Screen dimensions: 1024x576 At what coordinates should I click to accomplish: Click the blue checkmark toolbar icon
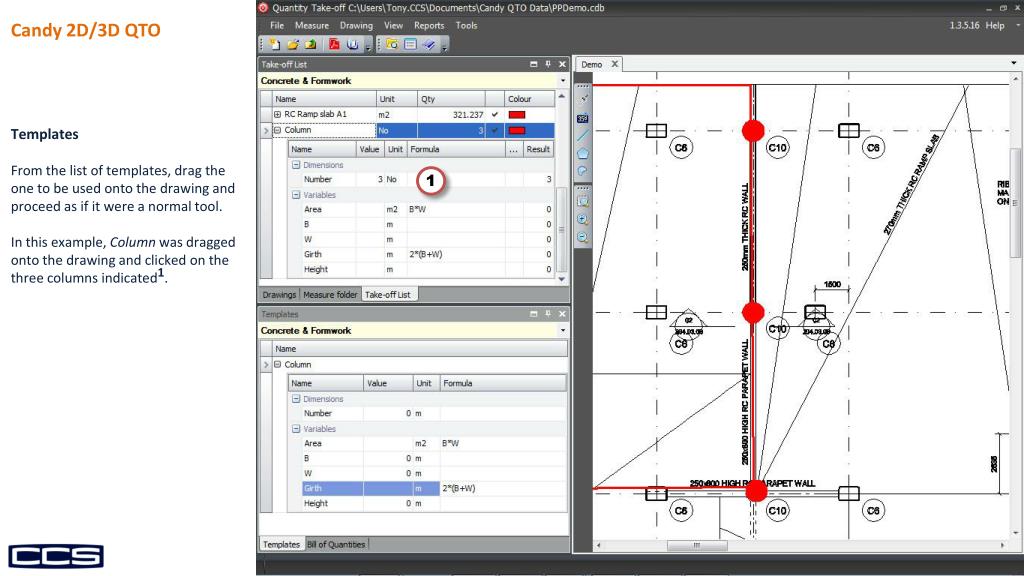[x=428, y=44]
